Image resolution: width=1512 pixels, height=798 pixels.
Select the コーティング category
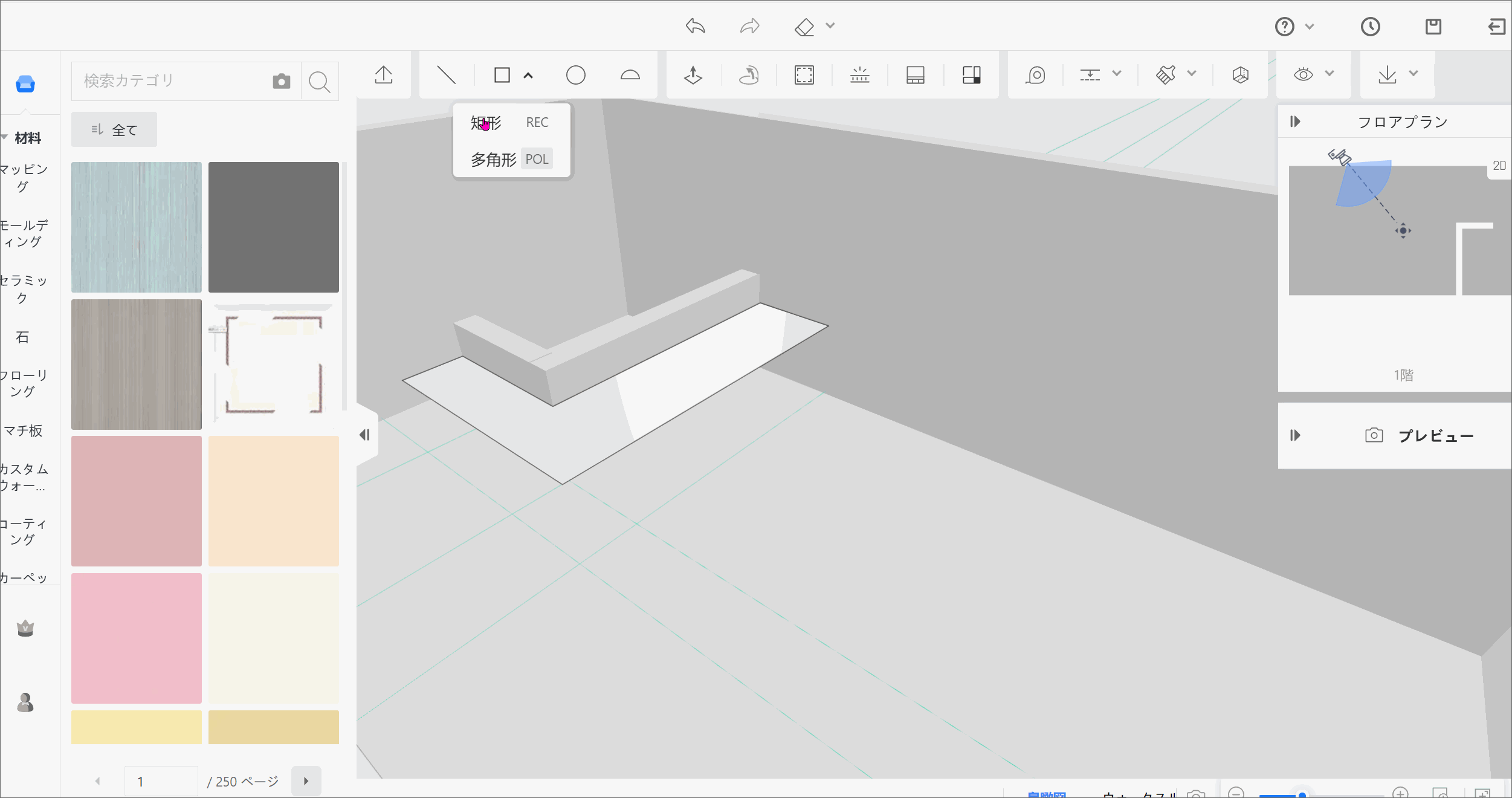coord(24,532)
